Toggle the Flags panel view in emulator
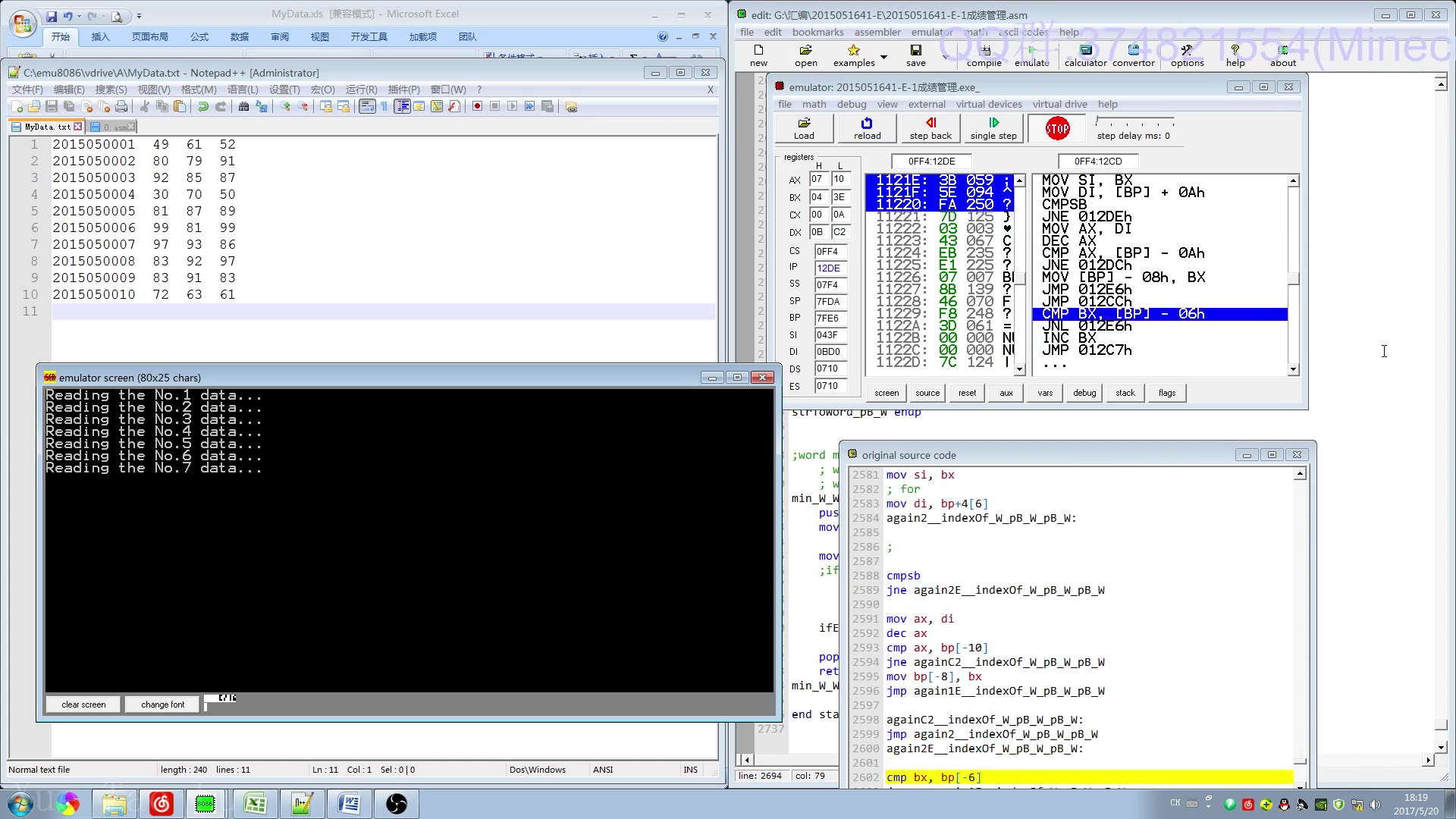1456x819 pixels. (x=1166, y=392)
